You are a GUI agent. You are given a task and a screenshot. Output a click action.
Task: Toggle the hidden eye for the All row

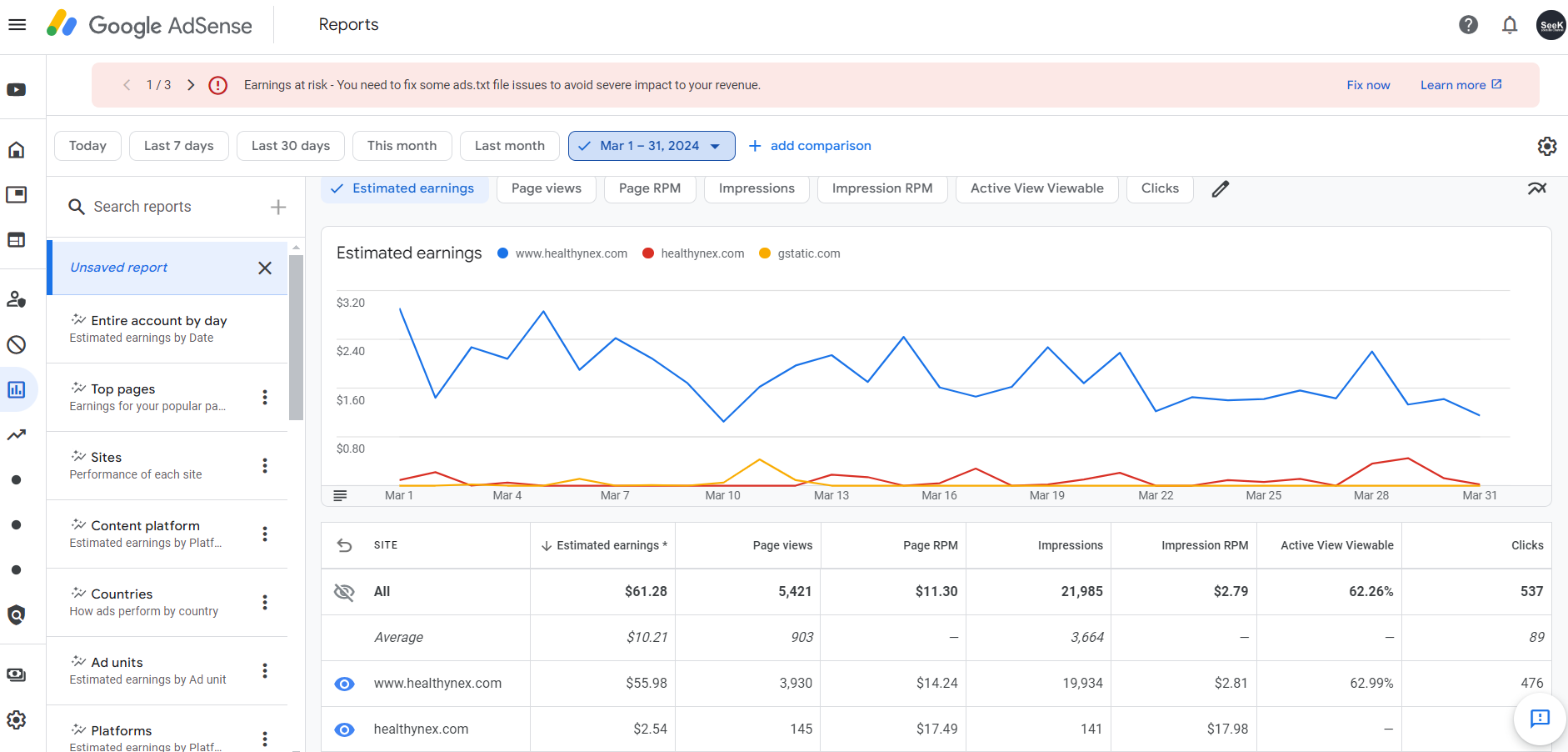click(344, 592)
